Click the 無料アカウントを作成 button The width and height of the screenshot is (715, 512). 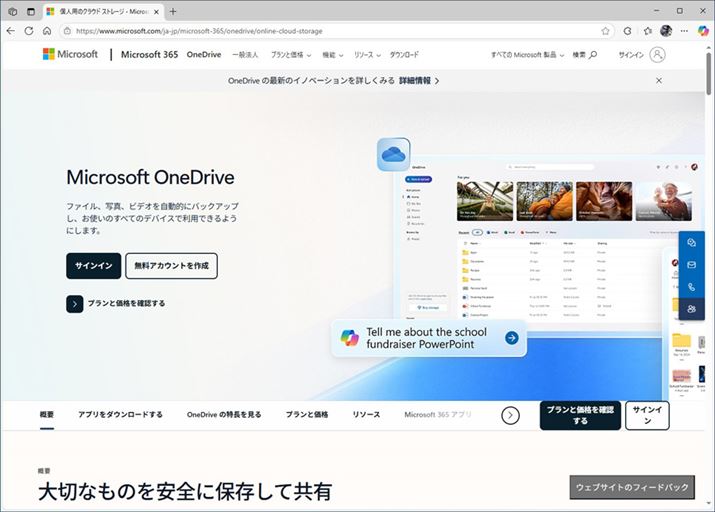click(x=171, y=266)
